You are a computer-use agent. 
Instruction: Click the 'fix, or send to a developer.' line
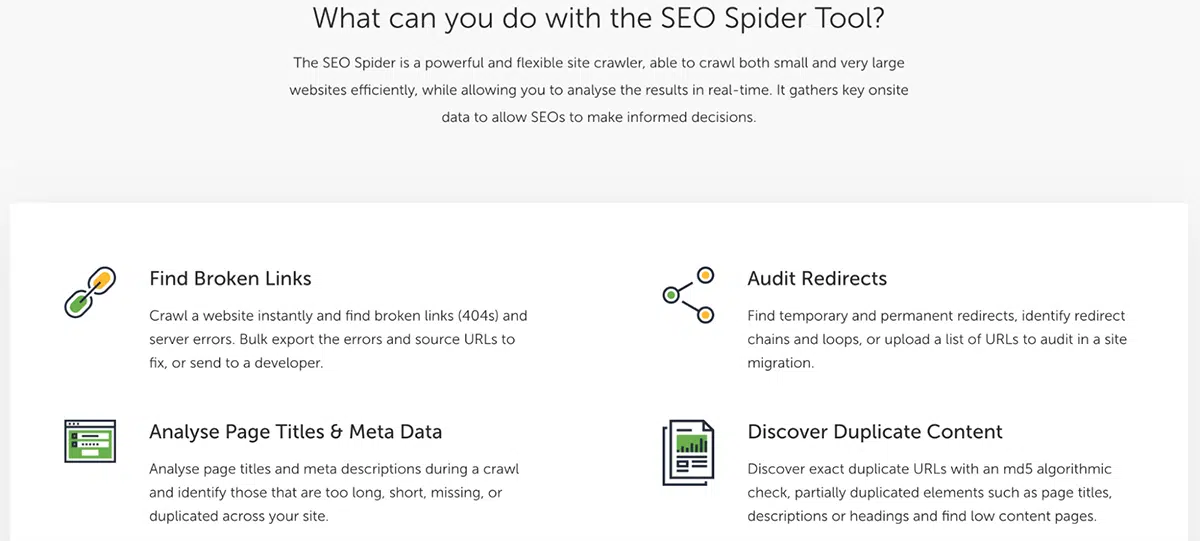coord(236,364)
